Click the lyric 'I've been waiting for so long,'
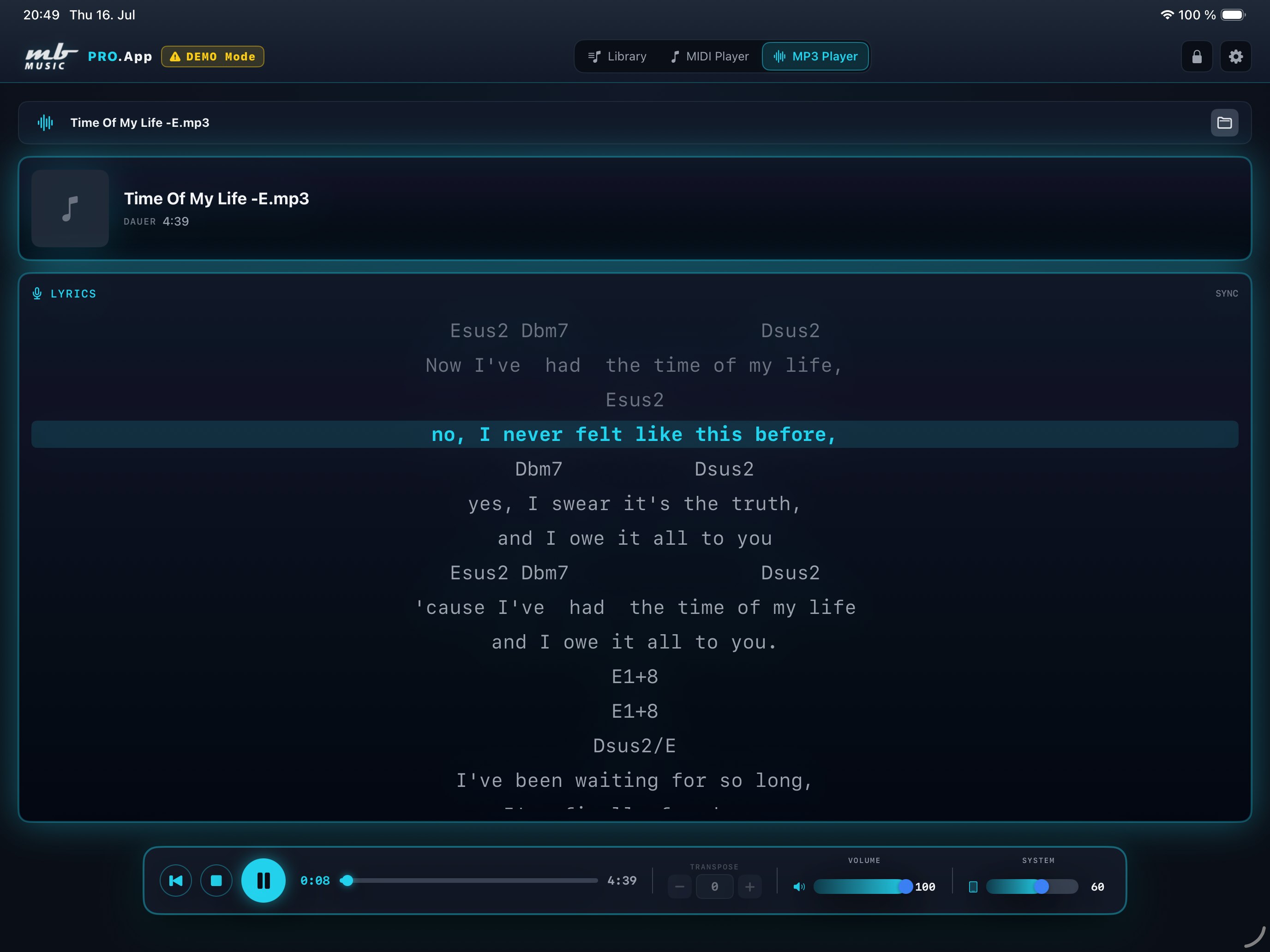This screenshot has width=1270, height=952. (x=635, y=780)
